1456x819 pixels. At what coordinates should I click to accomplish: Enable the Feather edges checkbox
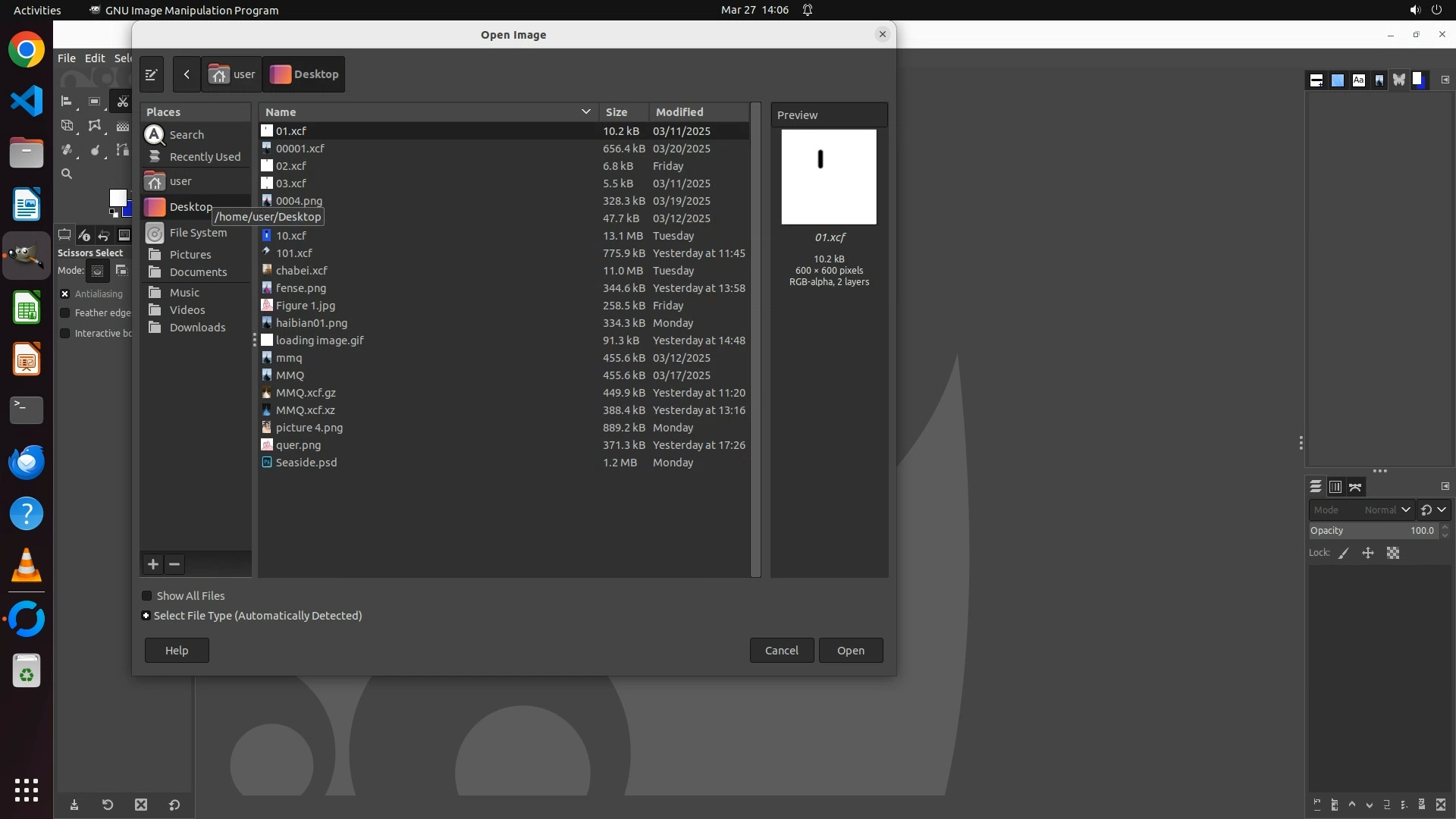[x=65, y=313]
